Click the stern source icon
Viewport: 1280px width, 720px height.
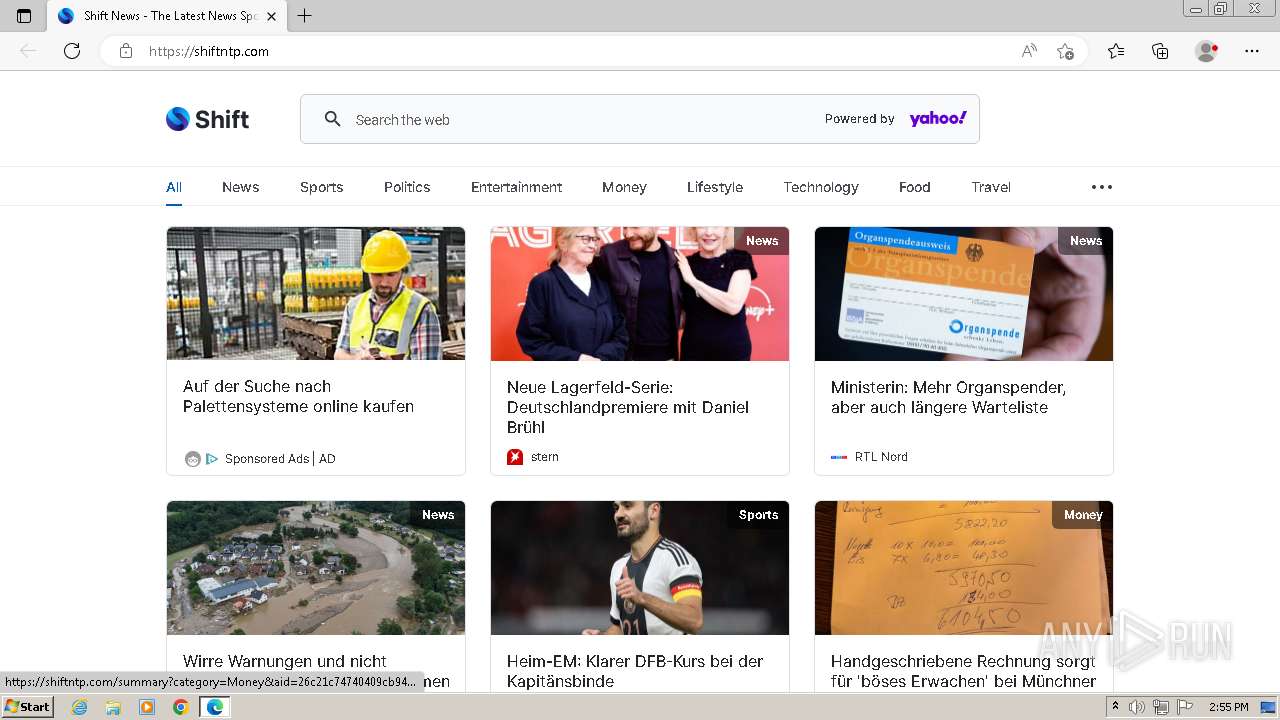(x=515, y=457)
